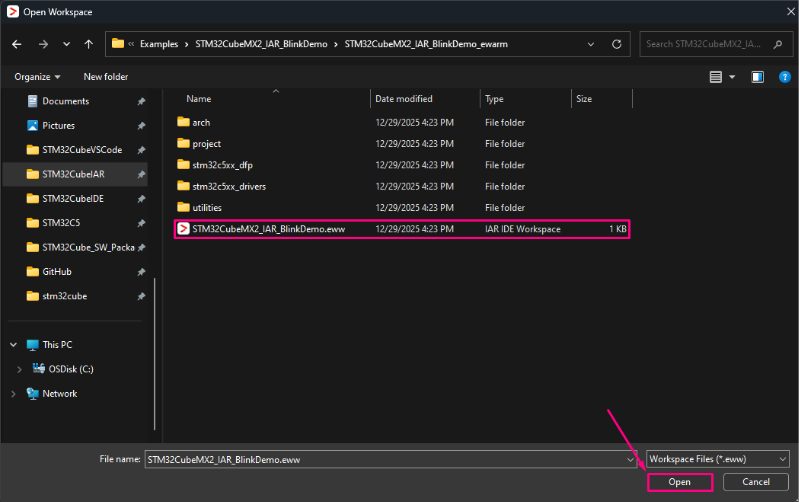Click the Open button
This screenshot has height=502, width=799.
pyautogui.click(x=680, y=482)
